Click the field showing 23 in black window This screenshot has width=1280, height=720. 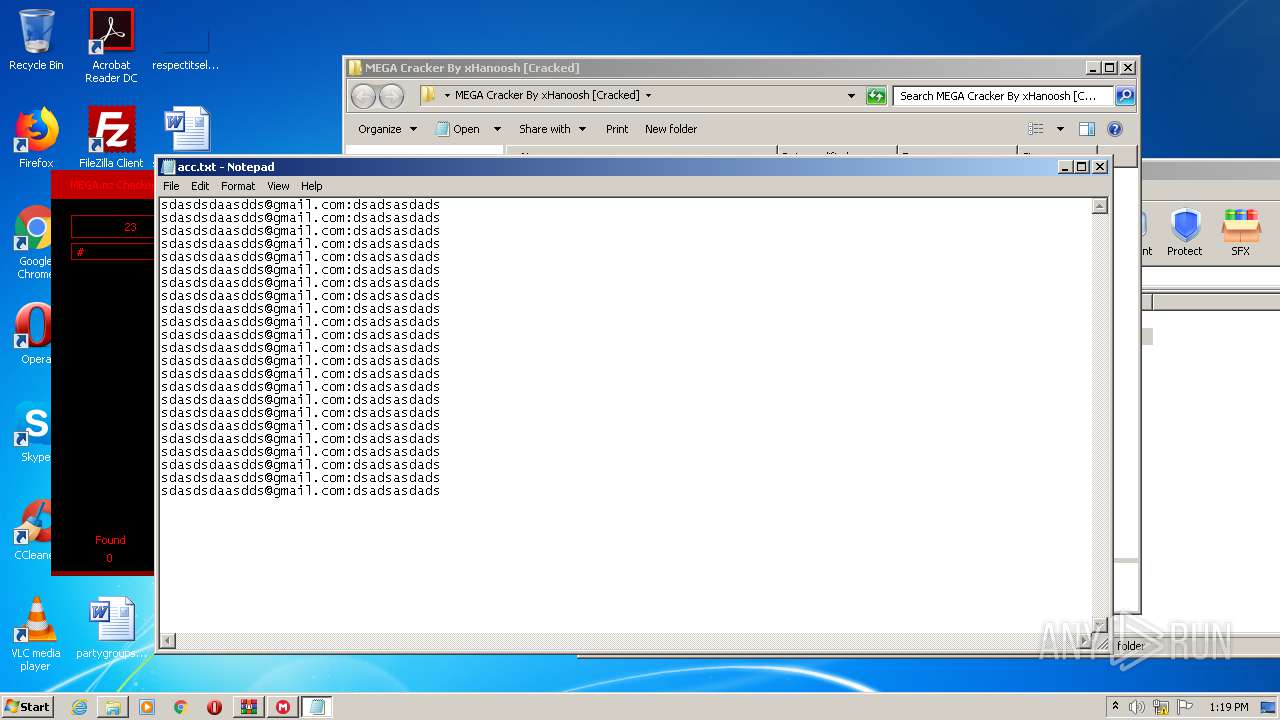click(113, 227)
